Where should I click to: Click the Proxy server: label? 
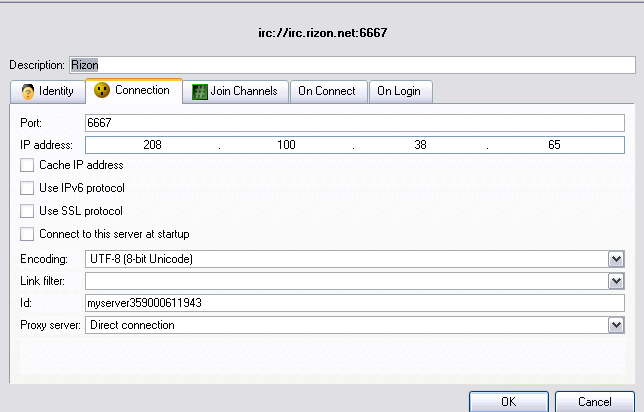click(51, 325)
